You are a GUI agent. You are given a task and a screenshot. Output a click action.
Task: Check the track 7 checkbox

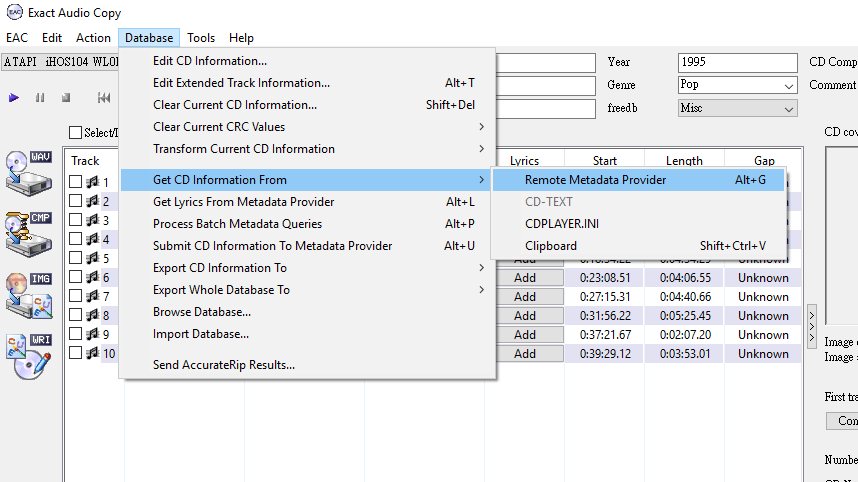tap(76, 296)
